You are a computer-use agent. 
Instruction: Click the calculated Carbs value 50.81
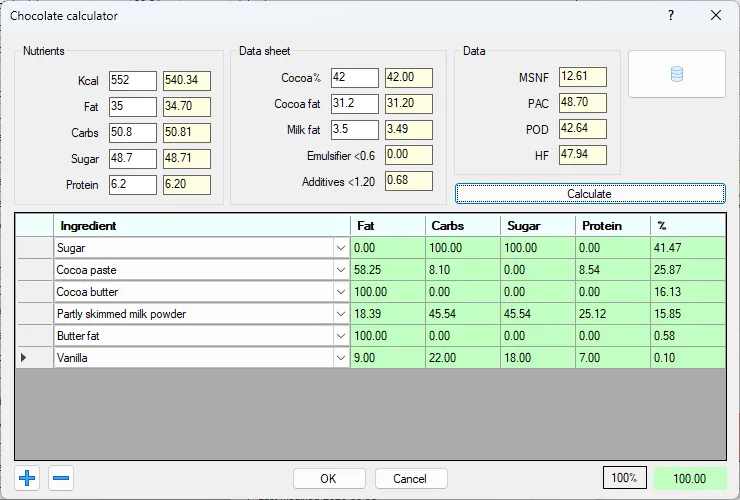[x=187, y=133]
